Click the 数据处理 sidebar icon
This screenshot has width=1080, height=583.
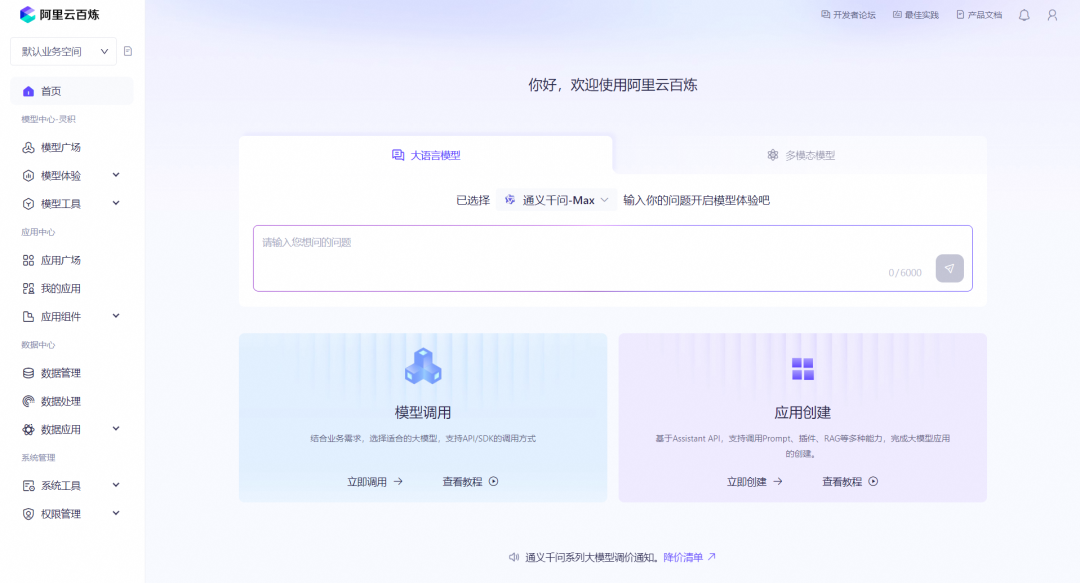28,402
